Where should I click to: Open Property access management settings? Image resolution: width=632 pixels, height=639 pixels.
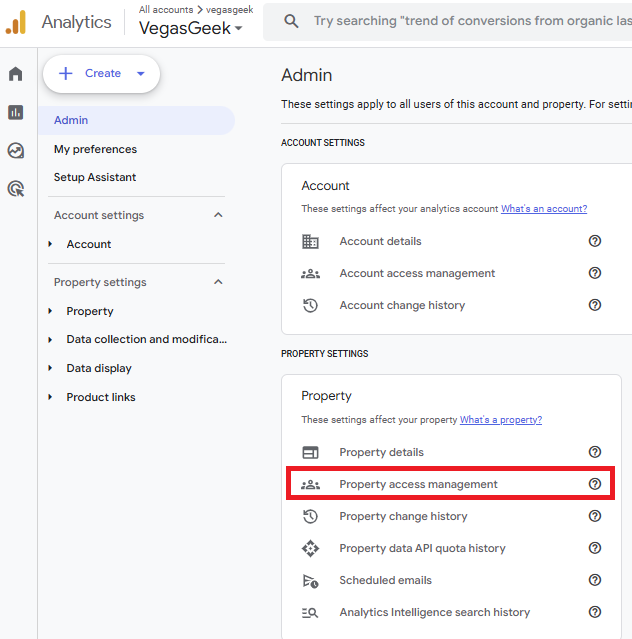point(418,484)
